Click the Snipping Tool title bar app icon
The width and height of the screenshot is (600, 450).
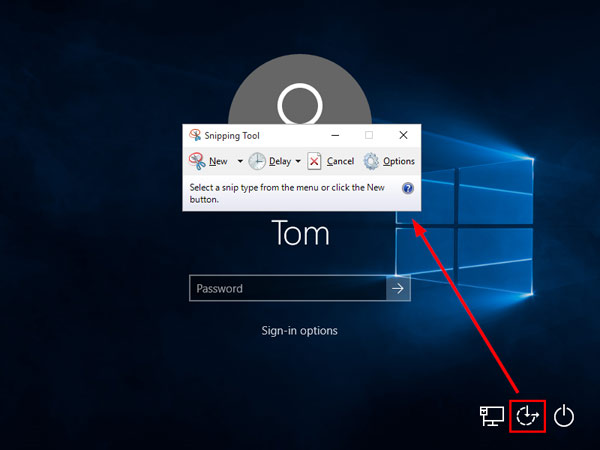195,135
